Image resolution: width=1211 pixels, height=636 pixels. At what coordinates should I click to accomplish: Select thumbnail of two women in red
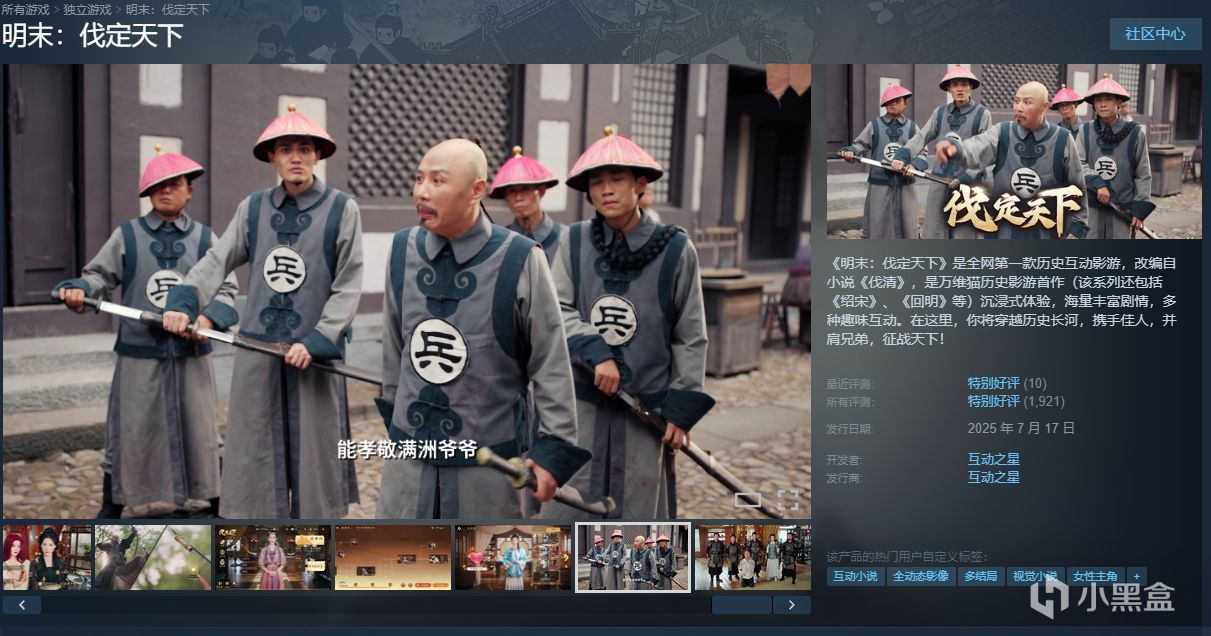click(x=47, y=557)
